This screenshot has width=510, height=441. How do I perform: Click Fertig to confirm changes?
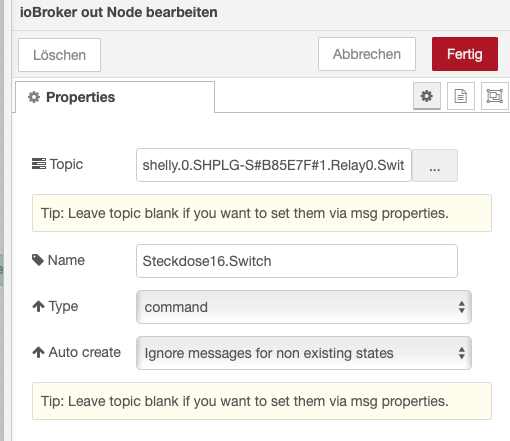click(x=465, y=54)
